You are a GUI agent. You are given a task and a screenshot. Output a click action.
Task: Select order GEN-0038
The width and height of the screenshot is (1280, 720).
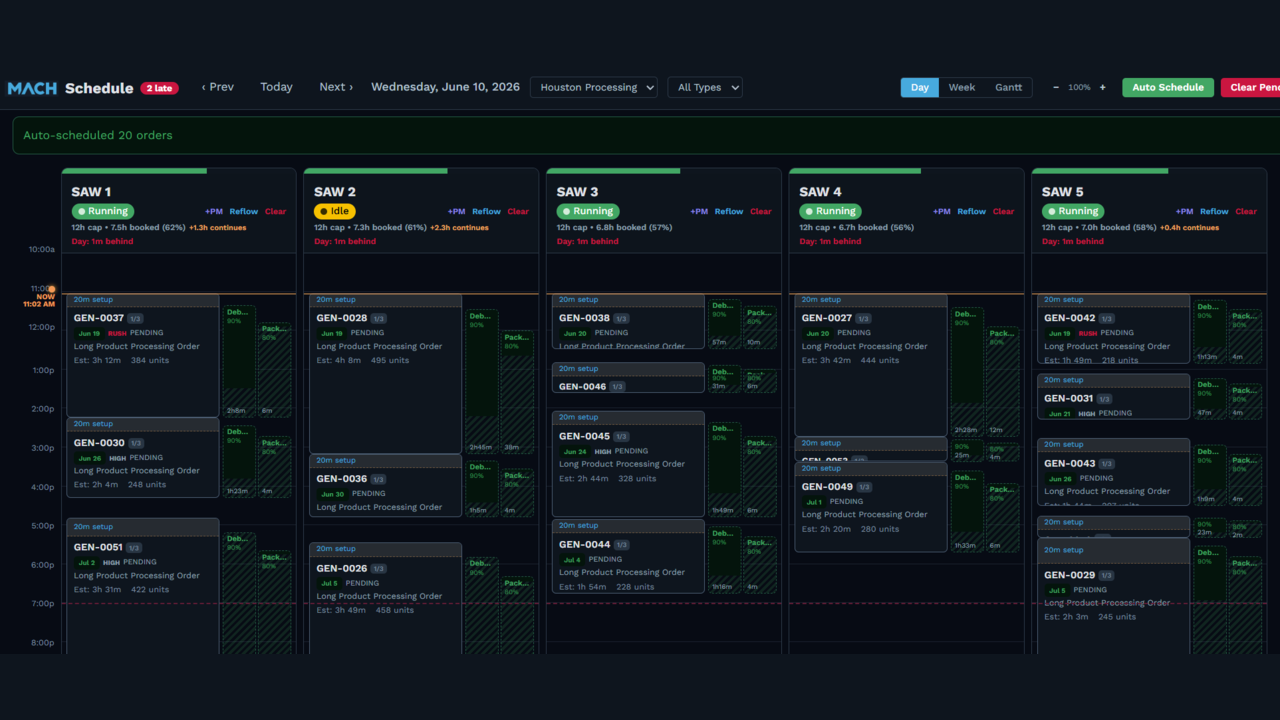(628, 321)
